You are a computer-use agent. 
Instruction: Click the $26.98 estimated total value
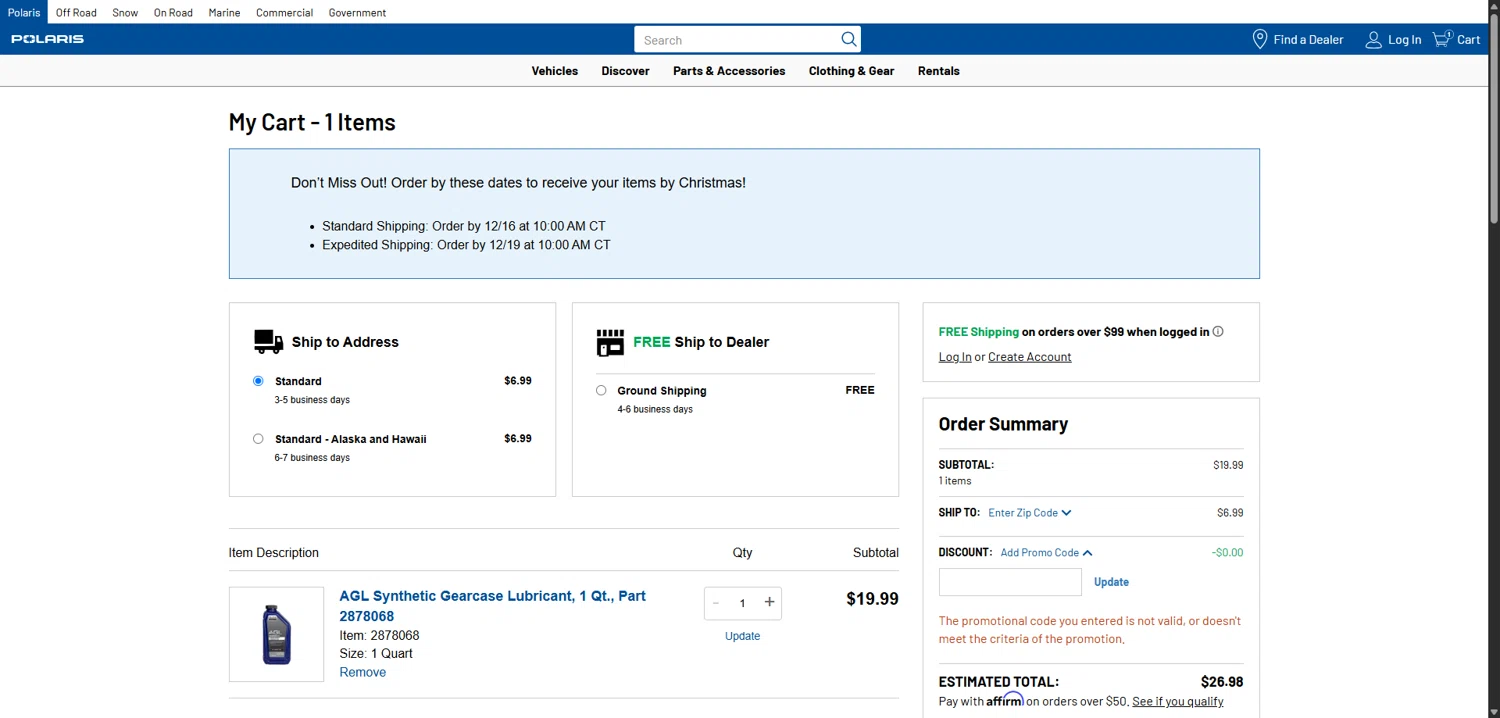pos(1222,682)
